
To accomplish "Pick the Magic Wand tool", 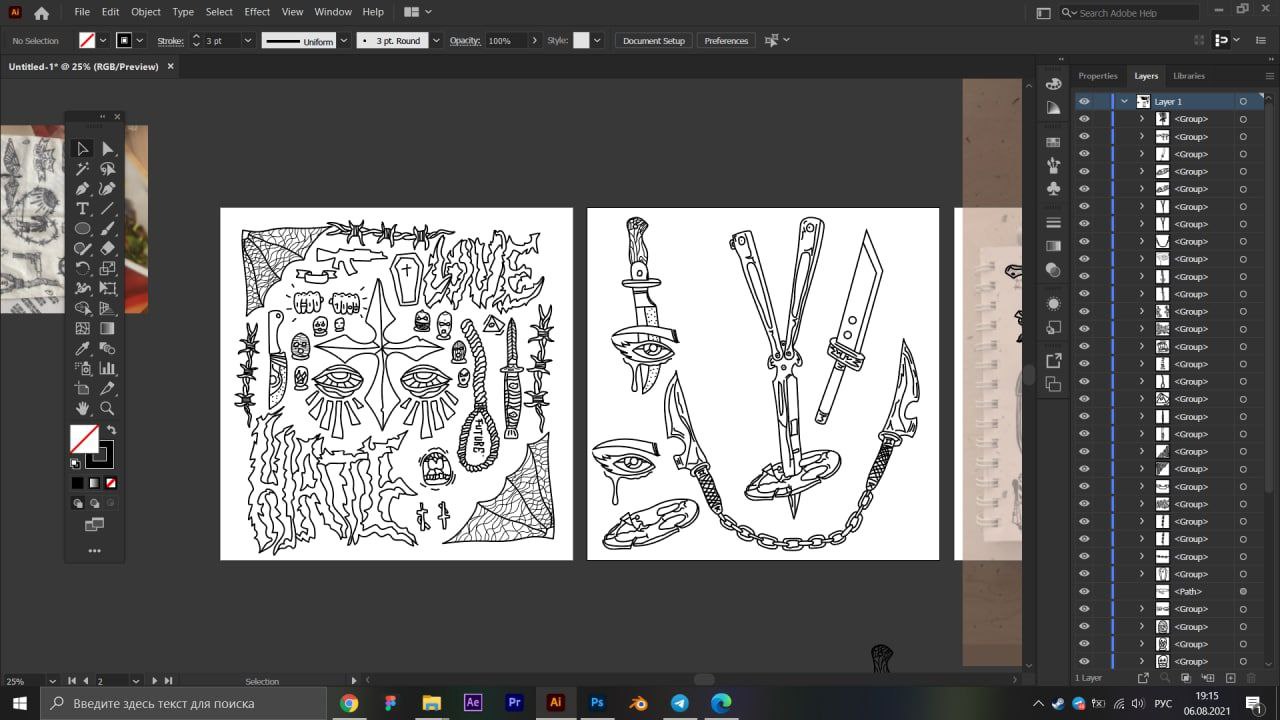I will coord(83,169).
